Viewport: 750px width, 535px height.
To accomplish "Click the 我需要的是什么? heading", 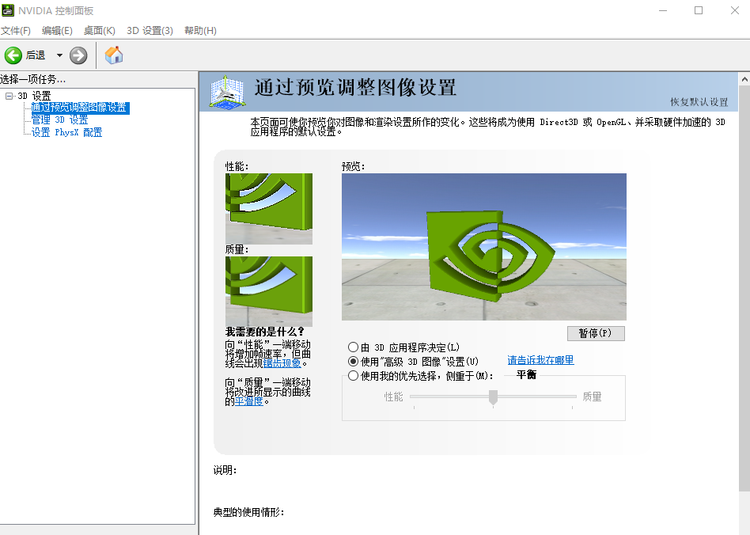I will 265,331.
